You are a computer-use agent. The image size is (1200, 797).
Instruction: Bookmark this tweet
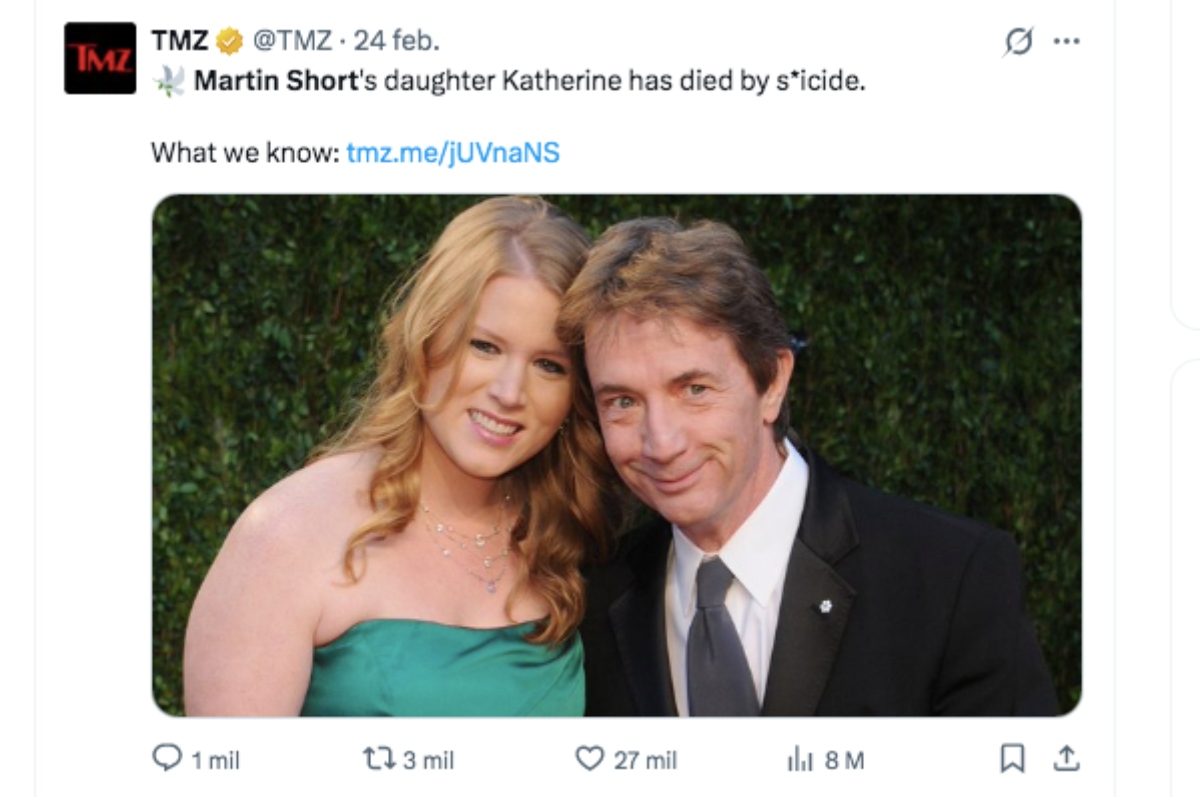(x=1011, y=760)
